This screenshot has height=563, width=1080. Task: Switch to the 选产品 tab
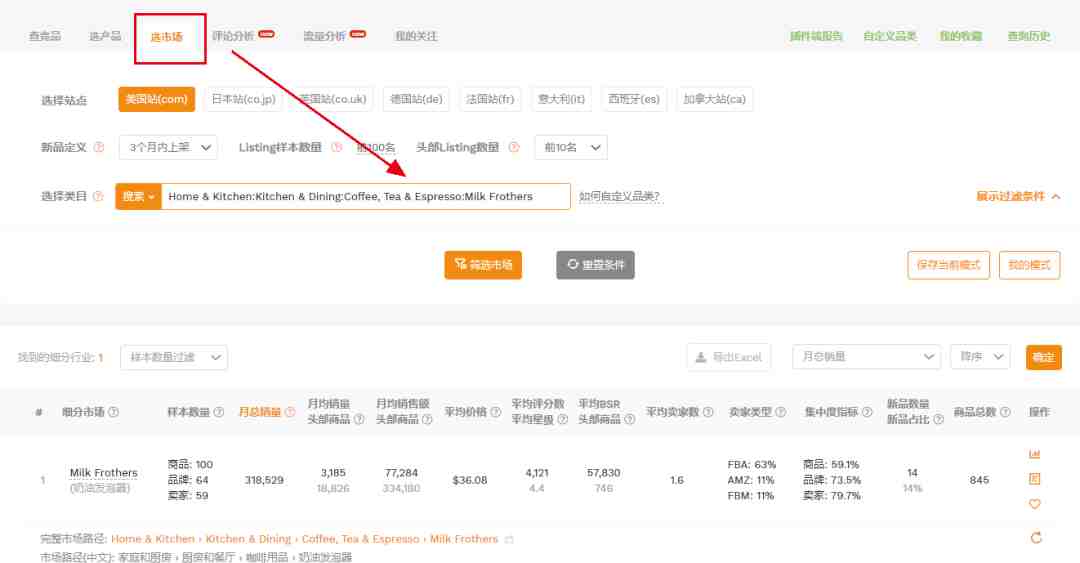pyautogui.click(x=105, y=36)
